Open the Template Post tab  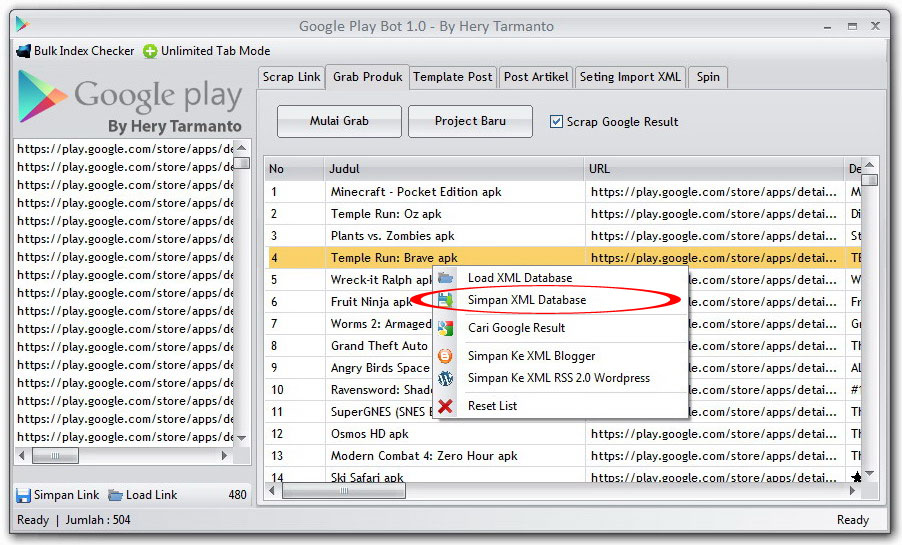(x=453, y=77)
